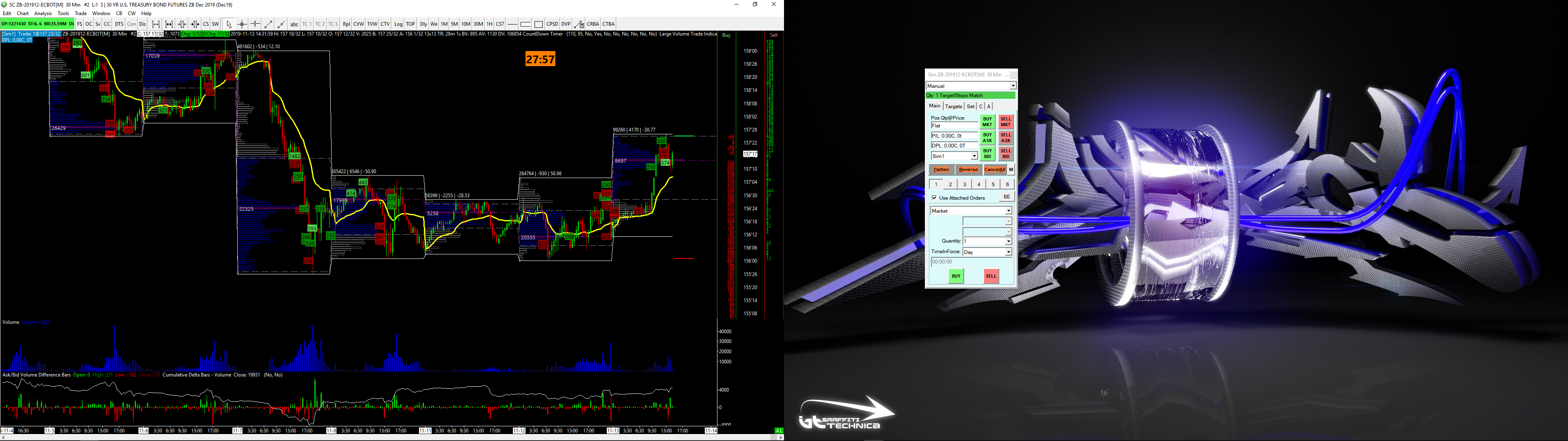Click the horizontal line drawing tool
This screenshot has height=441, width=1568.
point(512,24)
